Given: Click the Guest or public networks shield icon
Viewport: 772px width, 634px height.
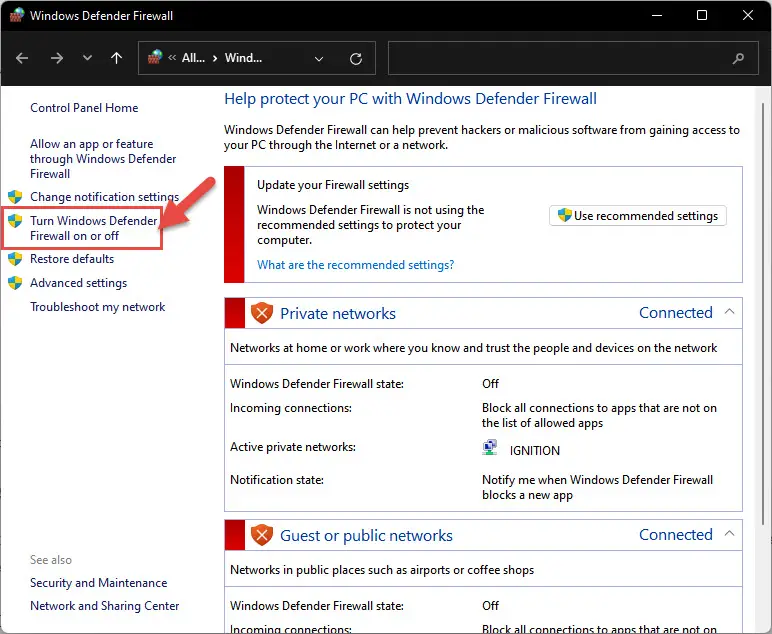Looking at the screenshot, I should [x=262, y=535].
